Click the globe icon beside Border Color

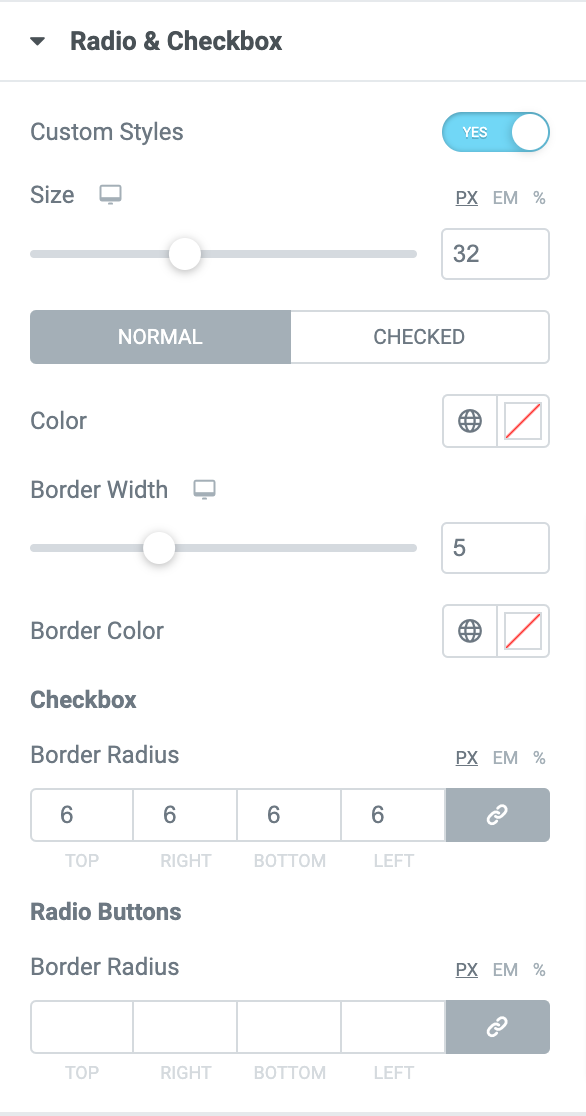click(x=469, y=631)
